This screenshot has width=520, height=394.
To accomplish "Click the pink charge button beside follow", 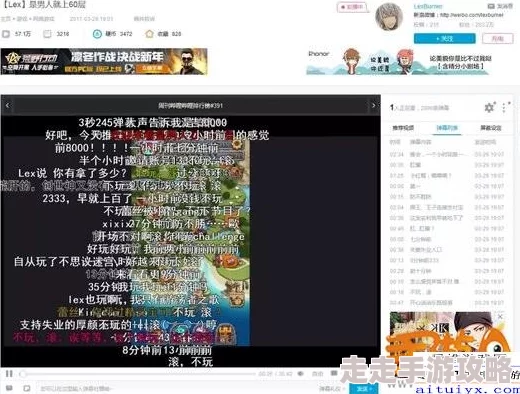I will coord(498,39).
